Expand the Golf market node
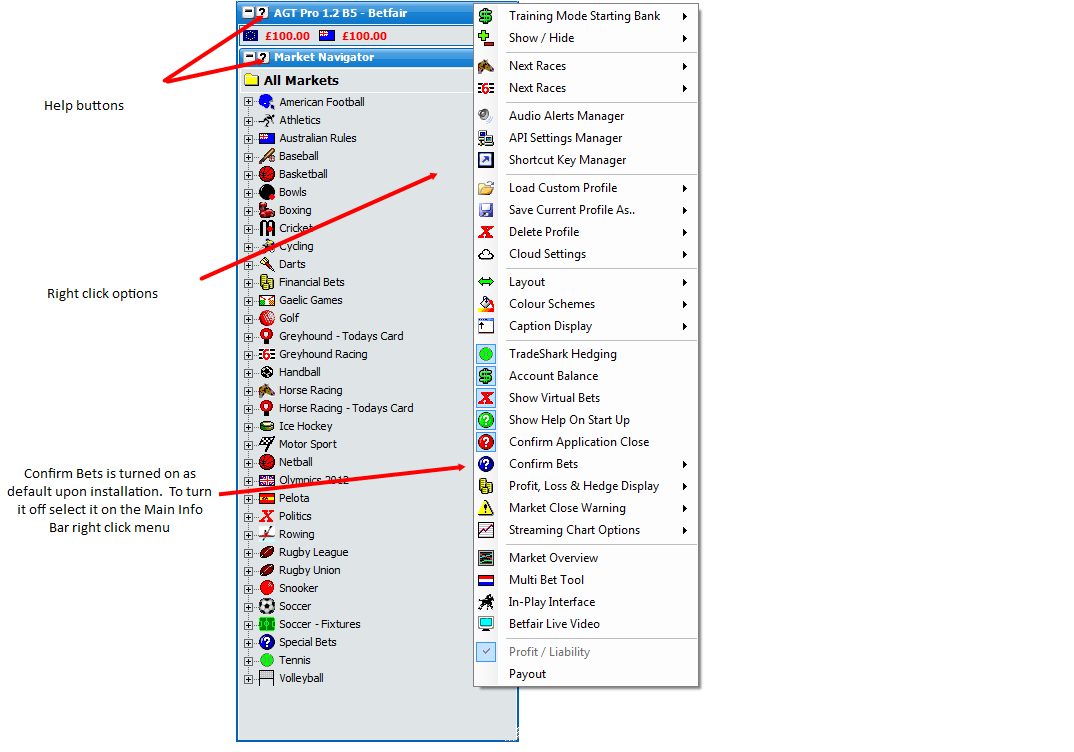This screenshot has height=752, width=1074. pyautogui.click(x=248, y=318)
